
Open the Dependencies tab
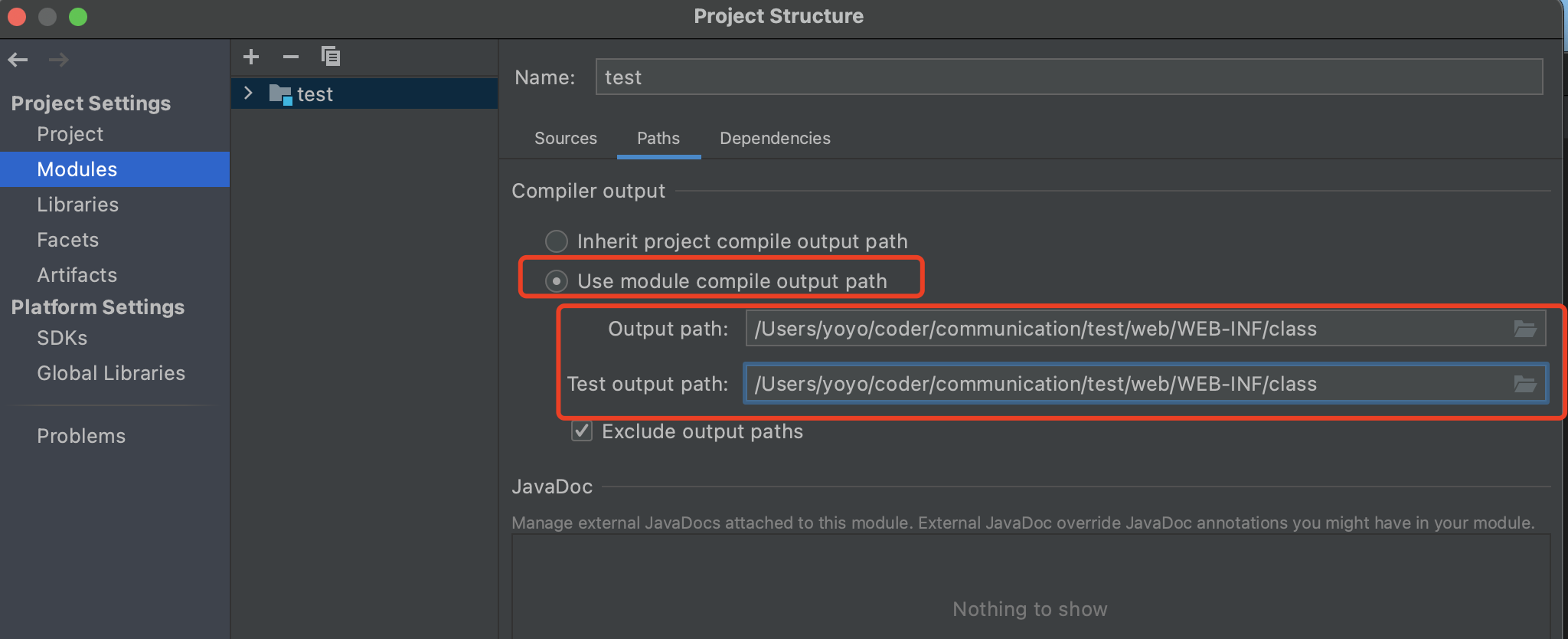(x=775, y=139)
